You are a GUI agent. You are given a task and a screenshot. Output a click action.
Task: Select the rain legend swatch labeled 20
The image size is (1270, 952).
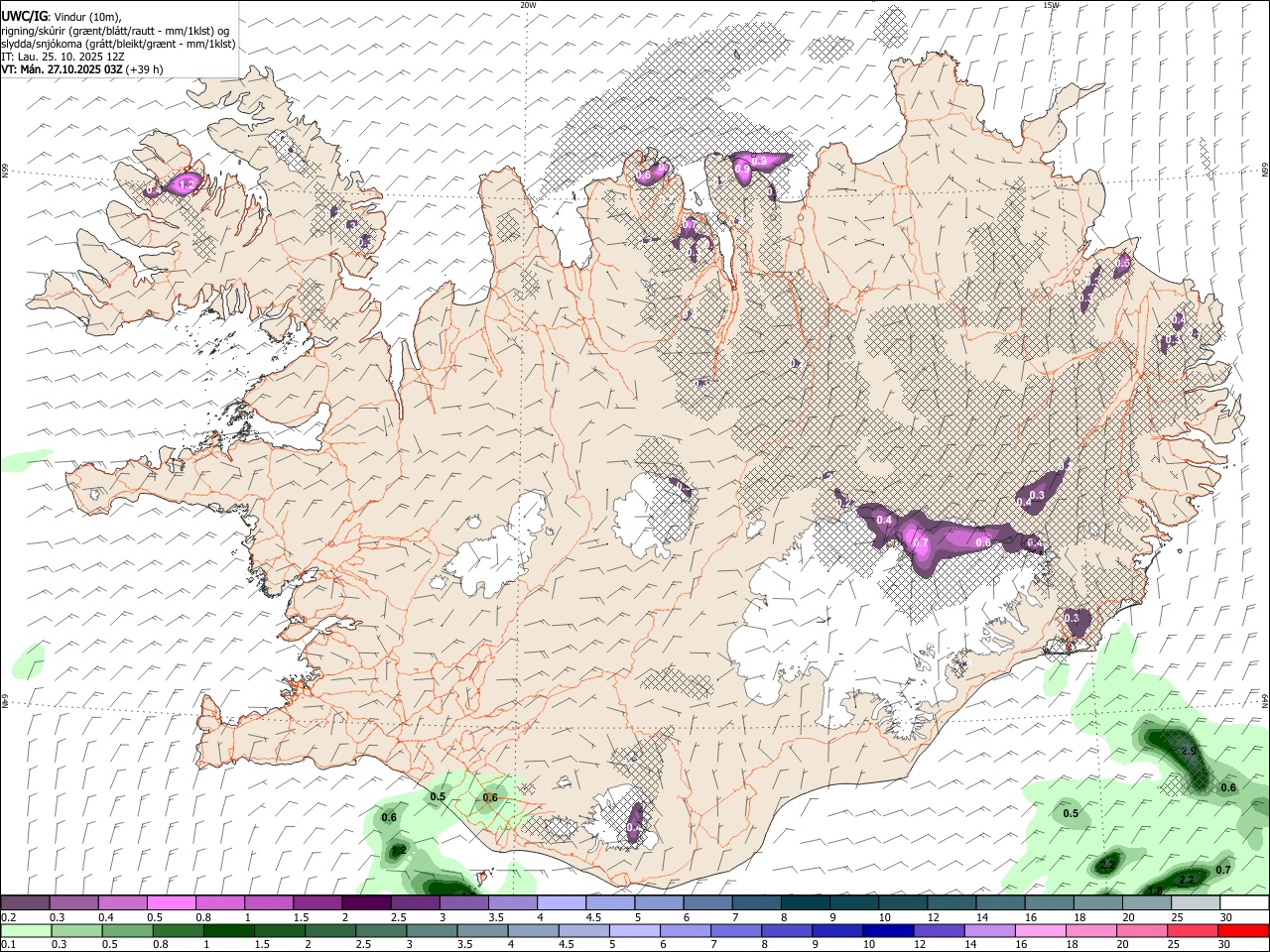(x=1142, y=930)
